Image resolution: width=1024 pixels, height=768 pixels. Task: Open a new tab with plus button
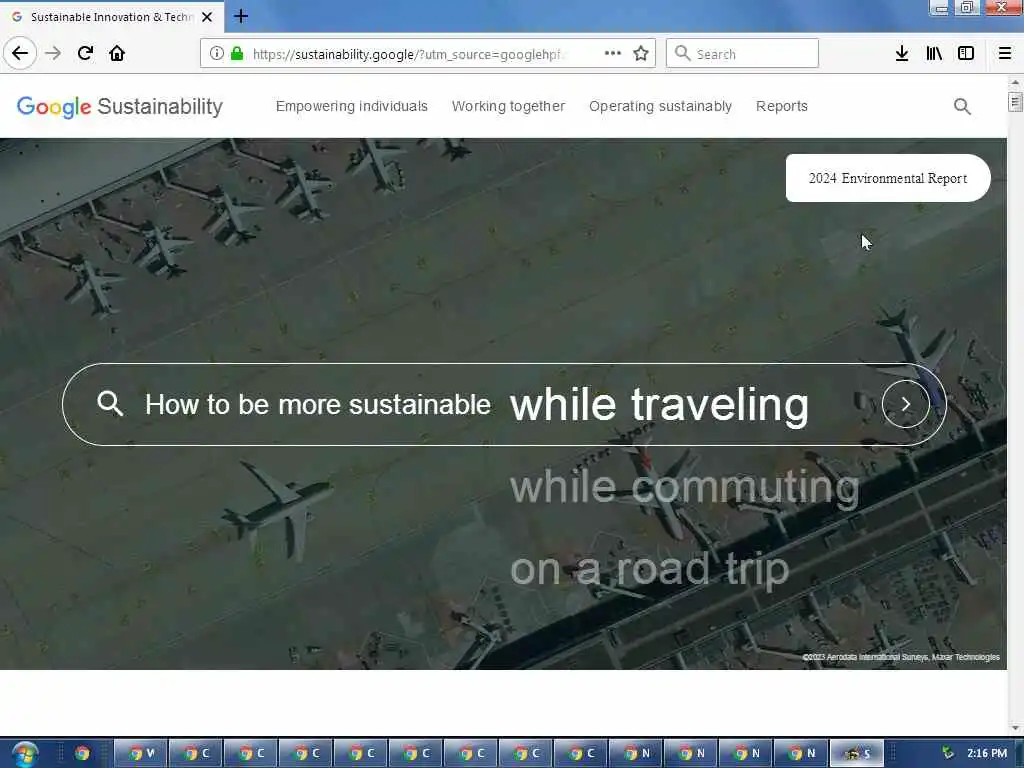241,16
